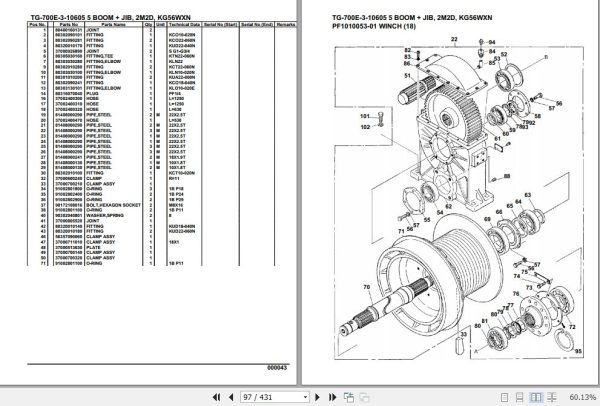Click the 'Parts Name' column header
Image resolution: width=600 pixels, height=406 pixels.
114,24
